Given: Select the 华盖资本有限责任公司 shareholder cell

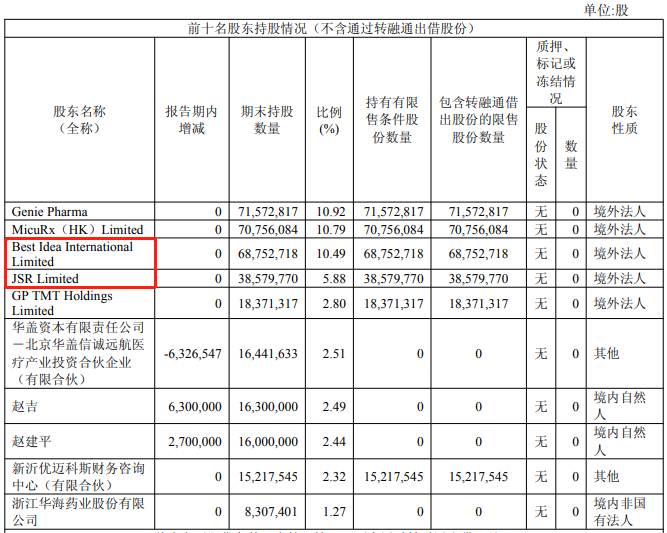Looking at the screenshot, I should (x=79, y=353).
